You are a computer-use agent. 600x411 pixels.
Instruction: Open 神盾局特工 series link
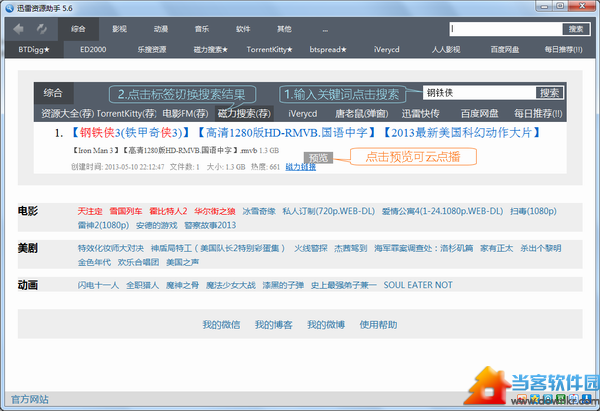pyautogui.click(x=218, y=248)
